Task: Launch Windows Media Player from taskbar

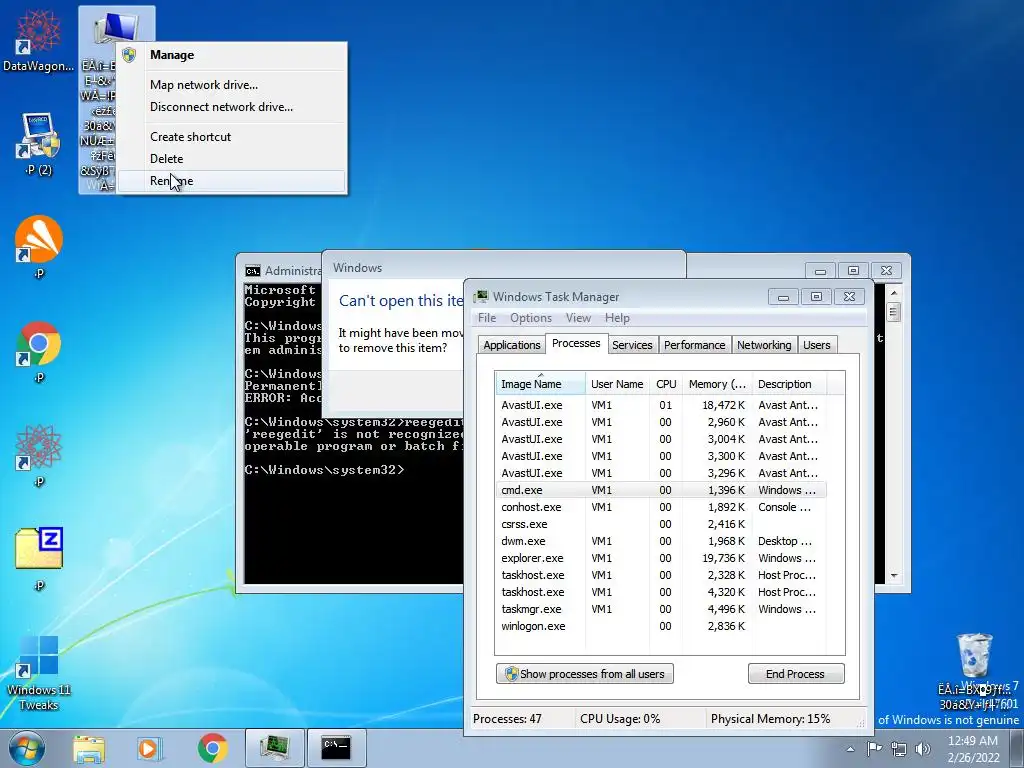Action: [150, 749]
